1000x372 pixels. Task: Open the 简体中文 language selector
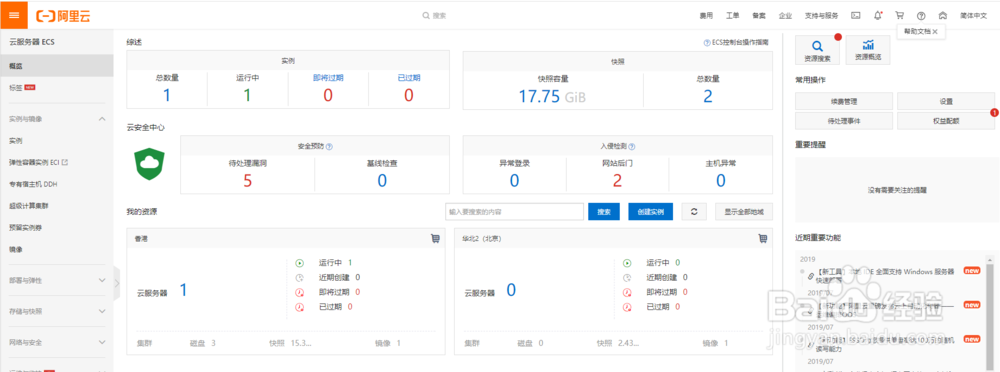pos(973,15)
